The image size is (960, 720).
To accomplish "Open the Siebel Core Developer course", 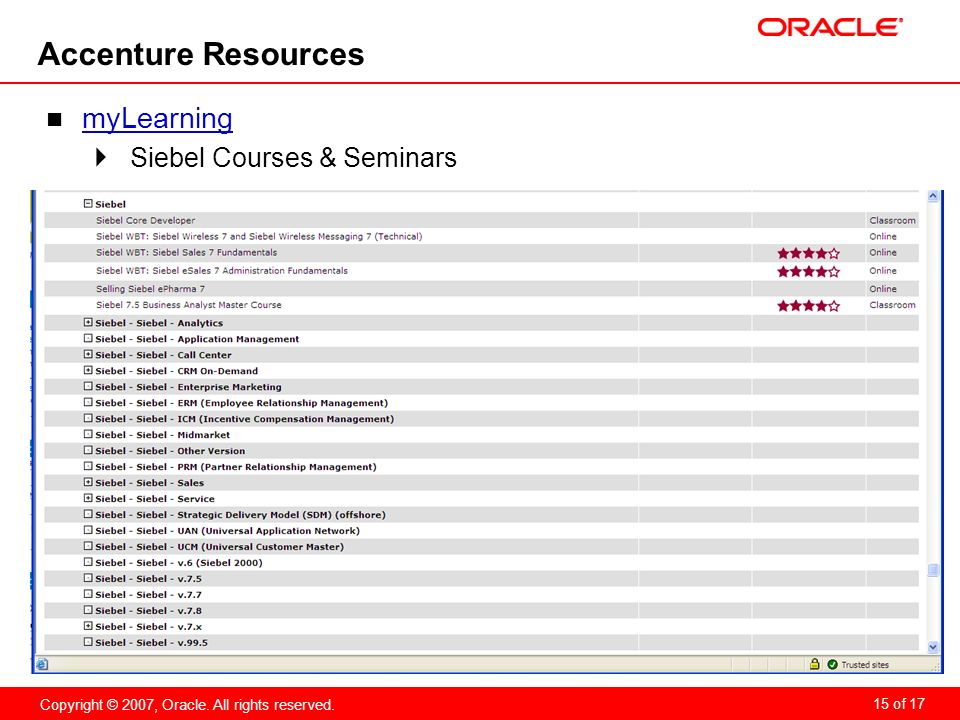I will click(145, 220).
